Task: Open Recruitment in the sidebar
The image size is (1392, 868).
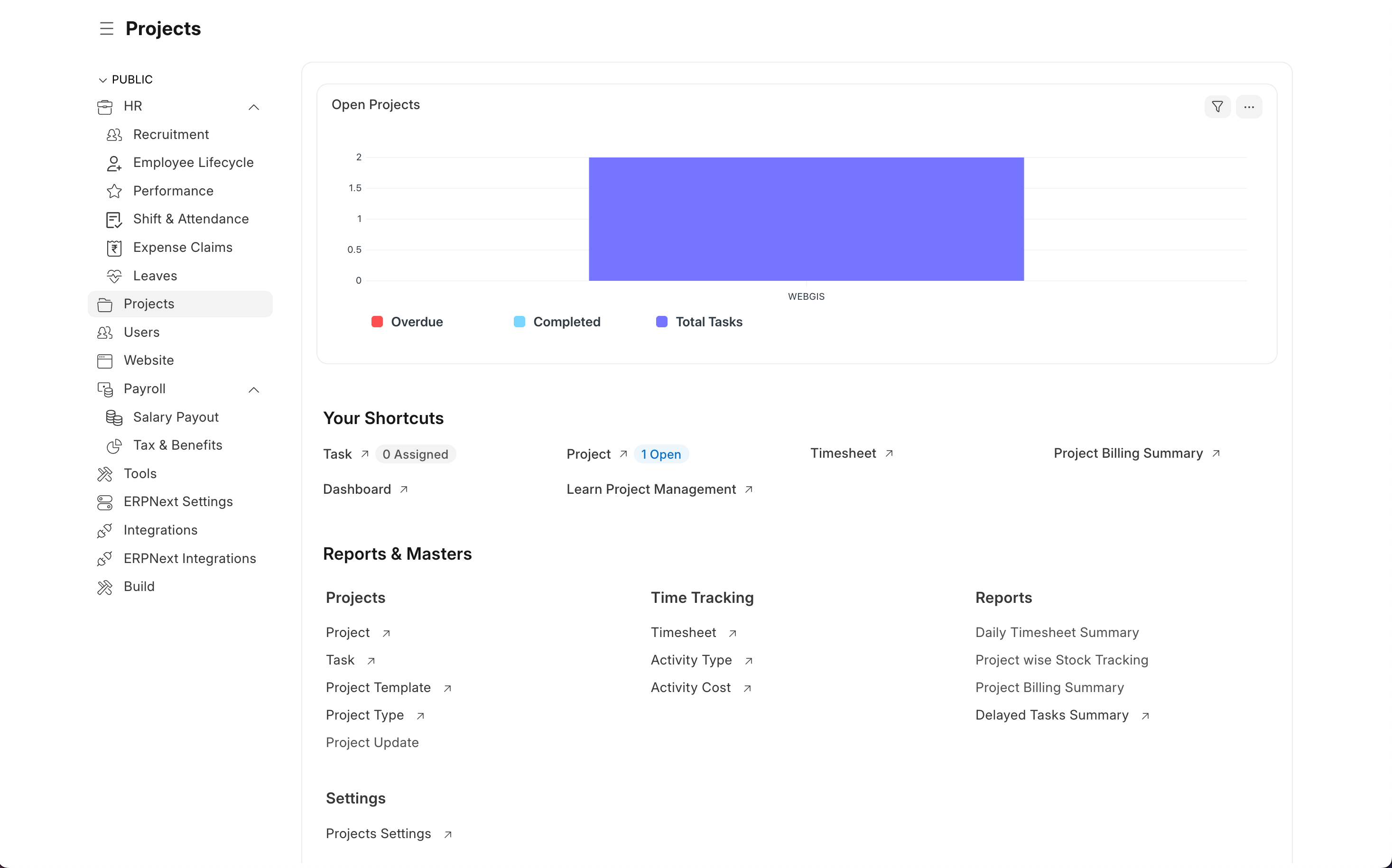Action: (x=171, y=134)
